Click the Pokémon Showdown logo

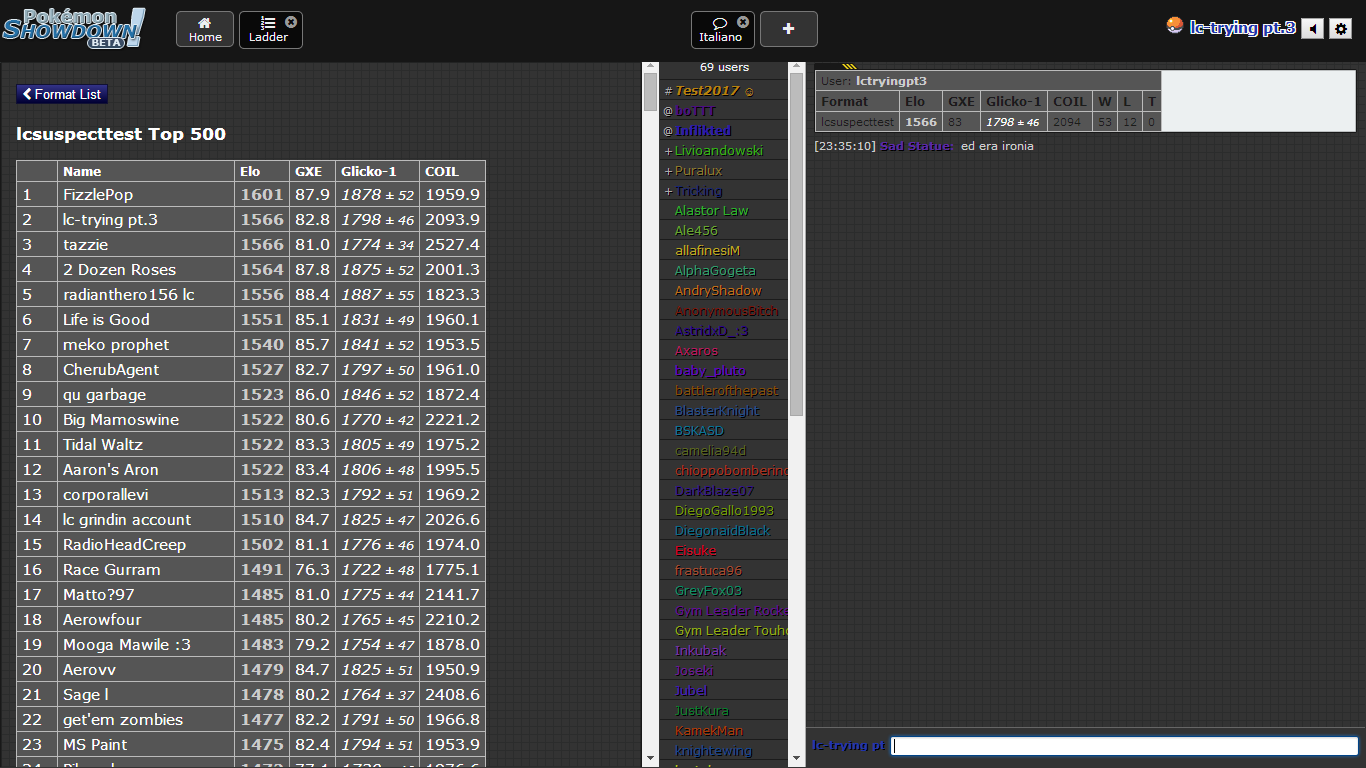click(74, 28)
